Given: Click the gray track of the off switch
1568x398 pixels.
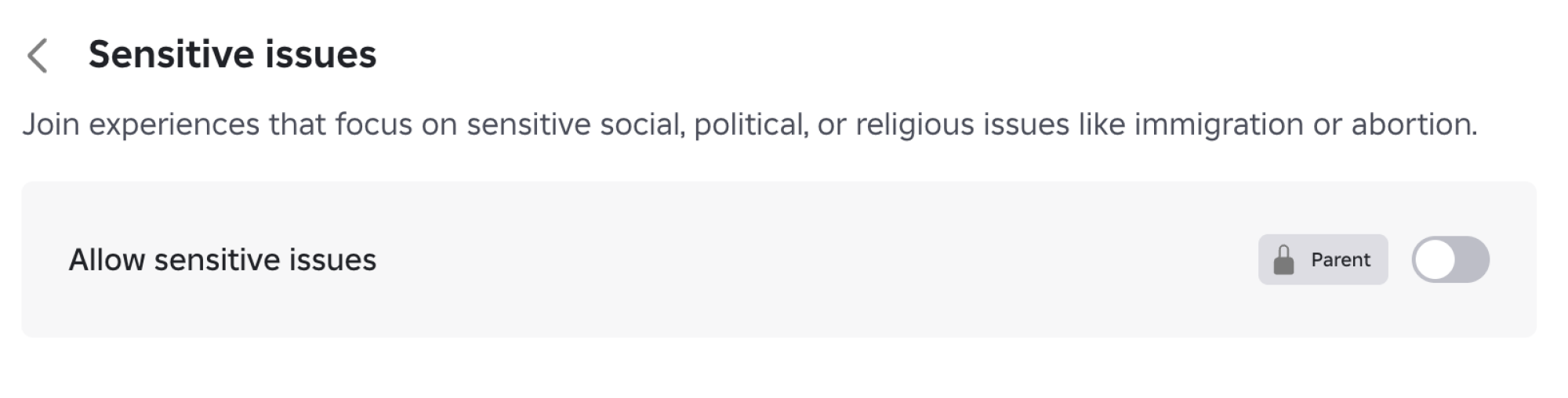Looking at the screenshot, I should tap(1472, 260).
